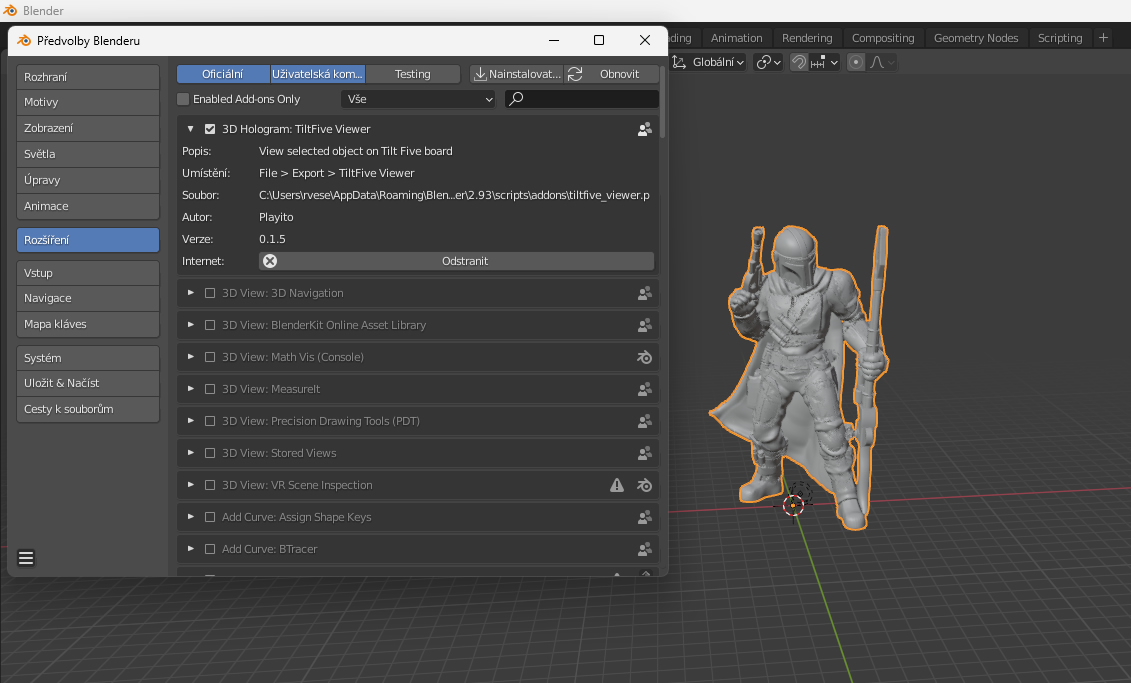Enable the Stored Views add-on checkbox
This screenshot has height=683, width=1131.
coord(210,453)
